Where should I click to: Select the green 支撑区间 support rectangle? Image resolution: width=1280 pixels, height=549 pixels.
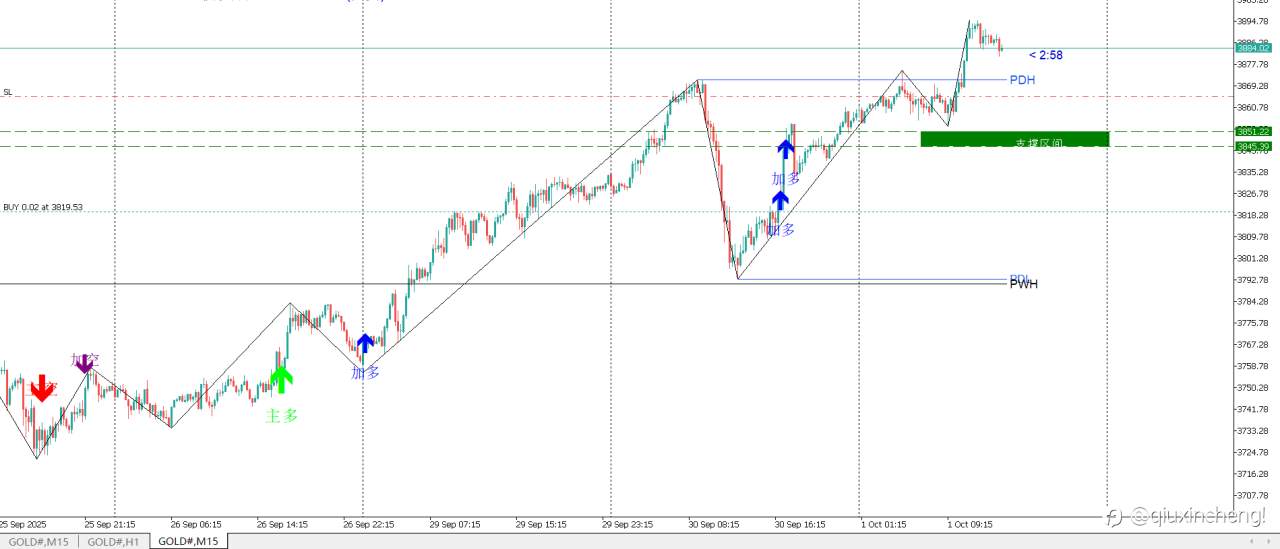1014,139
